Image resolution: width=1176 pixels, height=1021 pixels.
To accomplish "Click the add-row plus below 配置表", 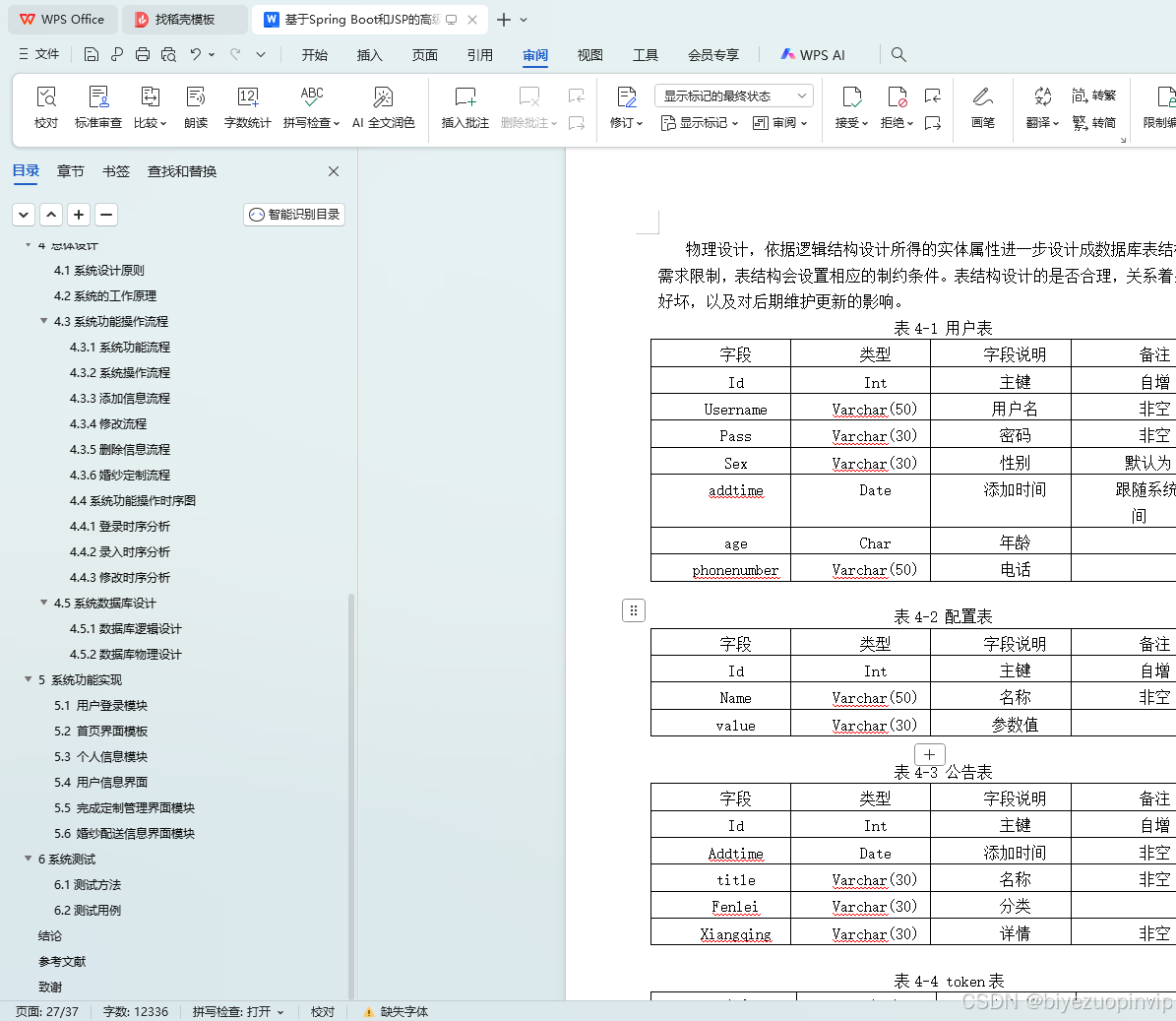I will pyautogui.click(x=929, y=755).
